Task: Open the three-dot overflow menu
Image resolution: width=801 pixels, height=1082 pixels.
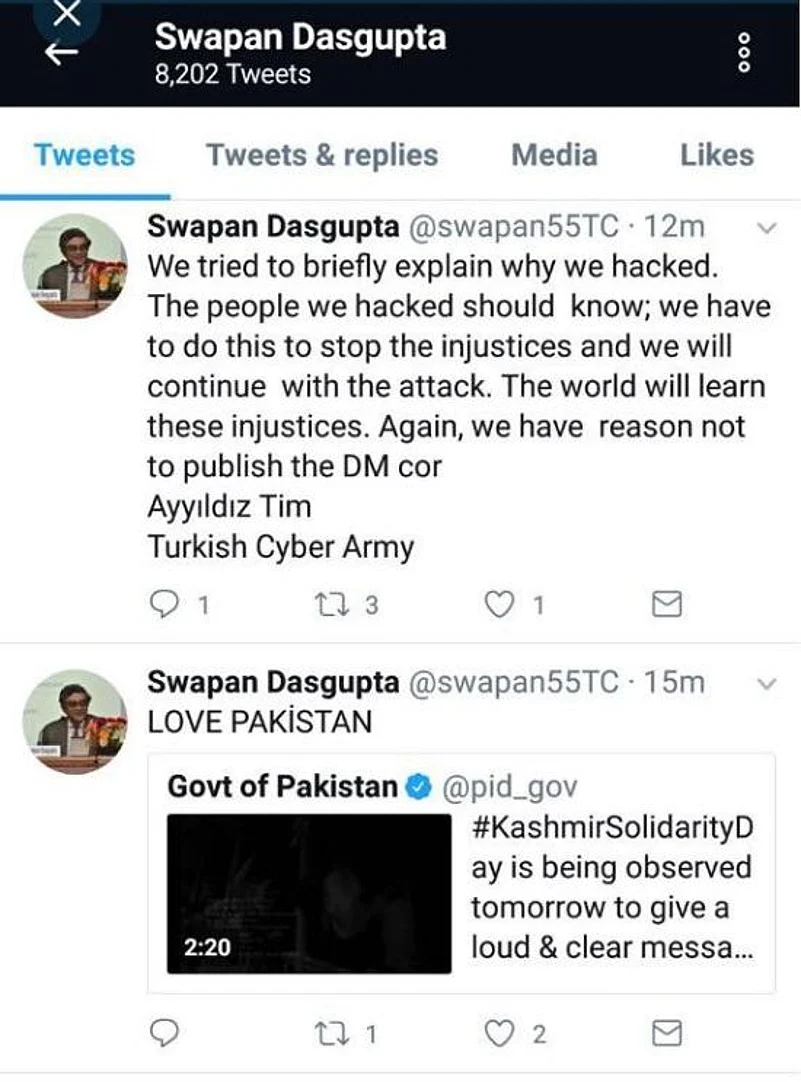Action: 742,51
